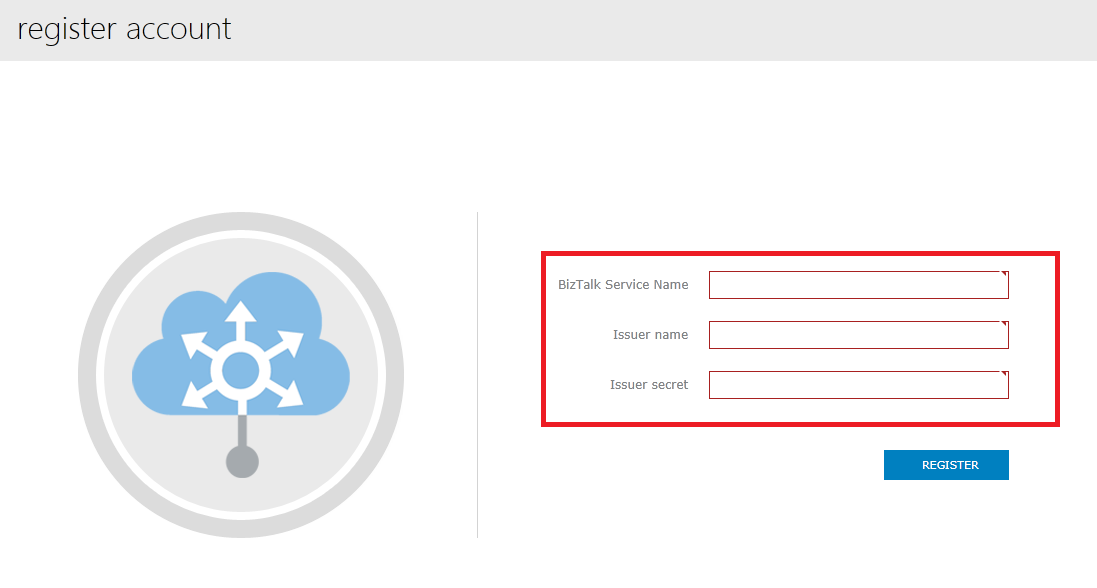Screen dimensions: 1097x588
Task: Click the blue REGISTER button
Action: pos(946,465)
